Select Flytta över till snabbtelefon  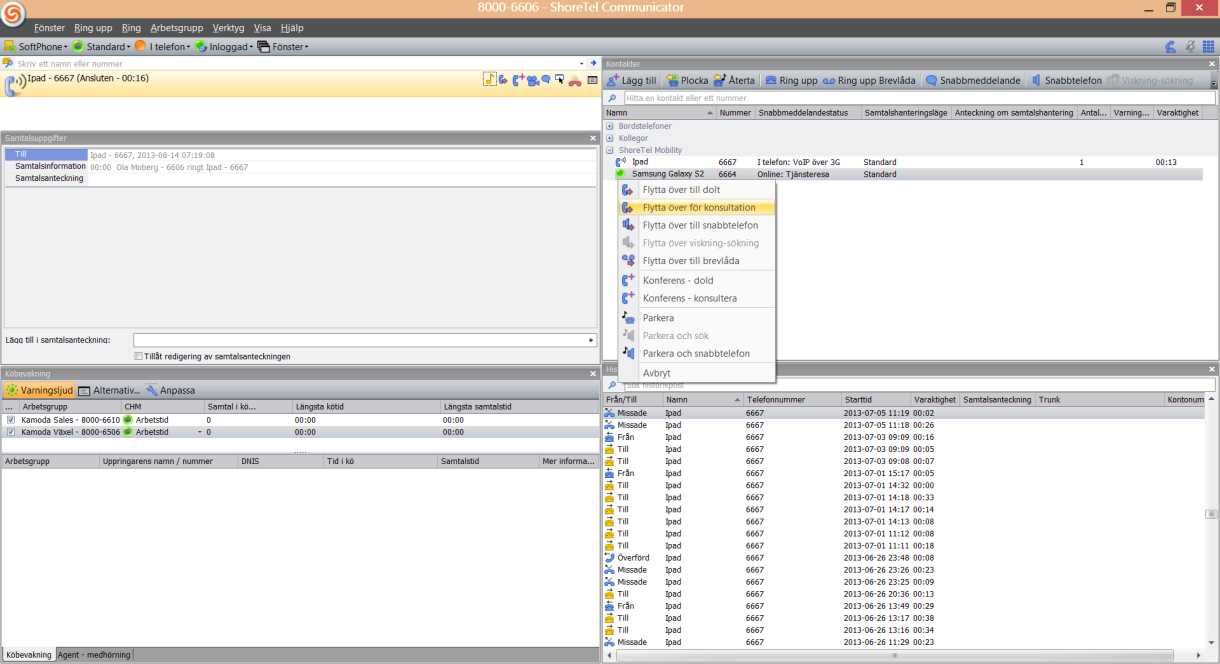(x=697, y=225)
